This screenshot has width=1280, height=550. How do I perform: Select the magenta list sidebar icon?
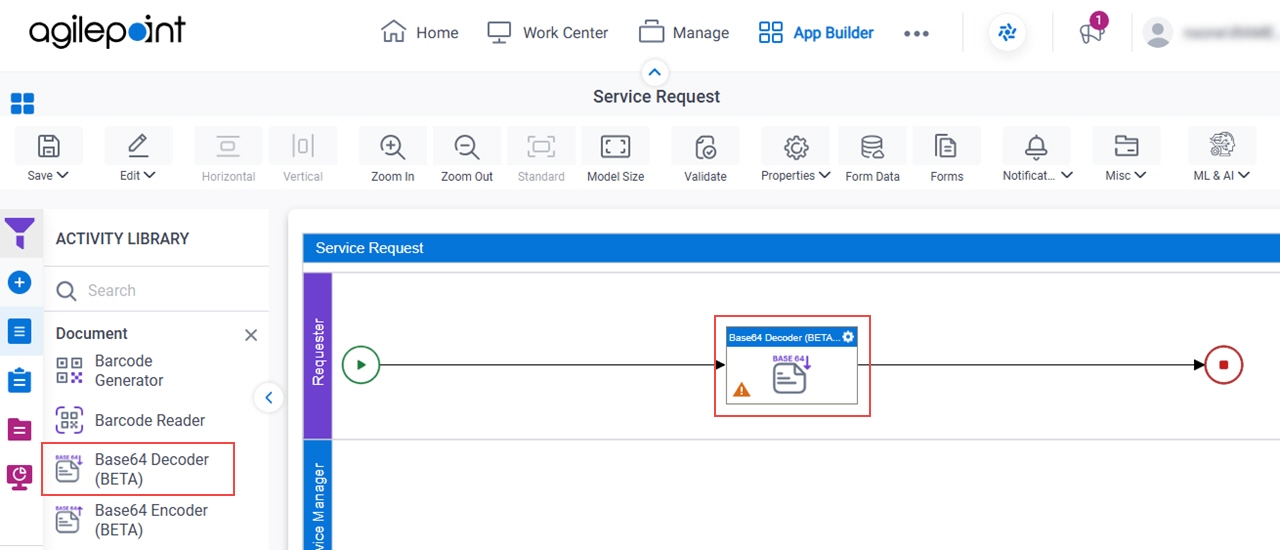click(x=20, y=430)
